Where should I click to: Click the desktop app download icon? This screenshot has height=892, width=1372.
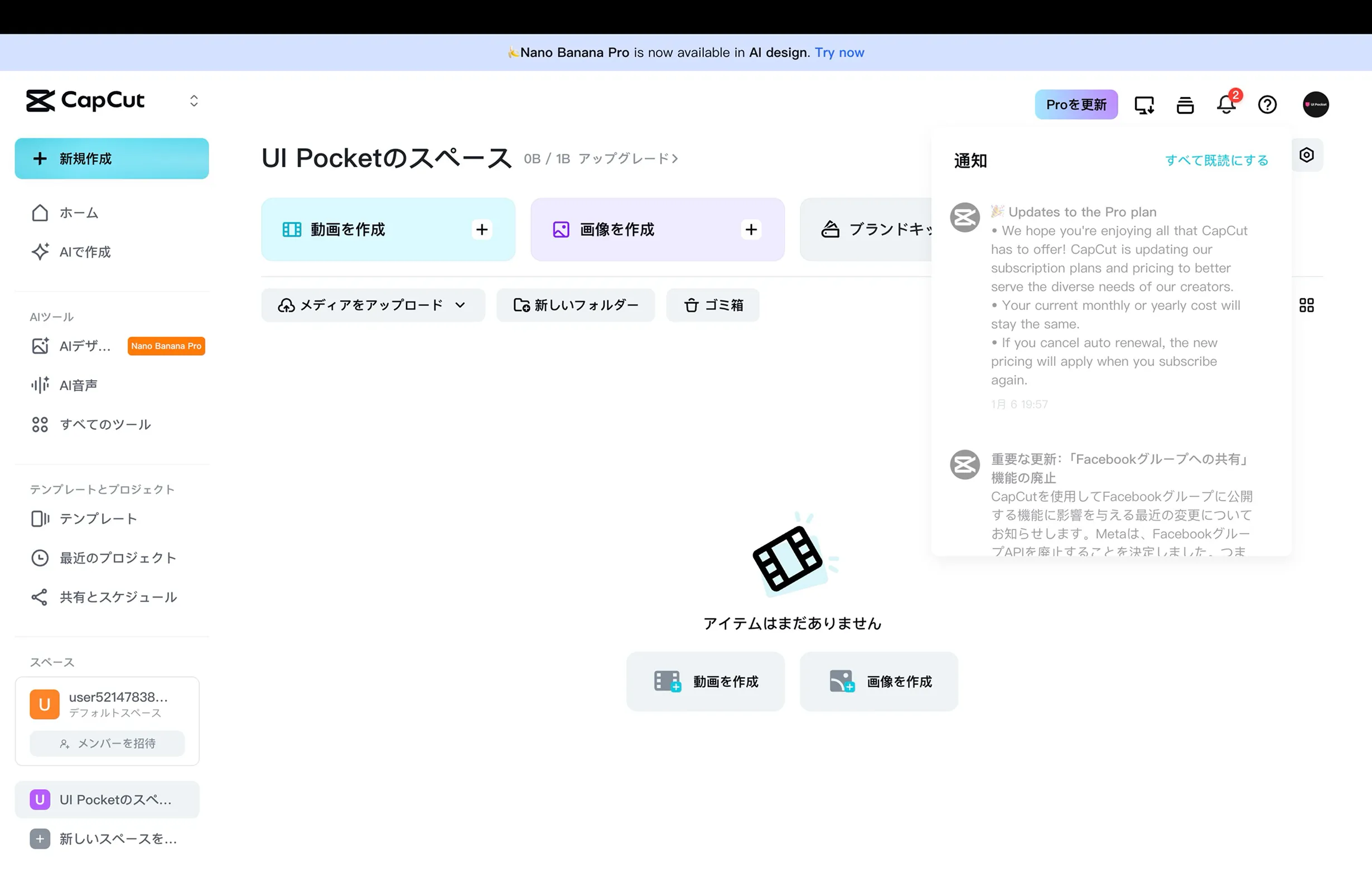pos(1144,105)
